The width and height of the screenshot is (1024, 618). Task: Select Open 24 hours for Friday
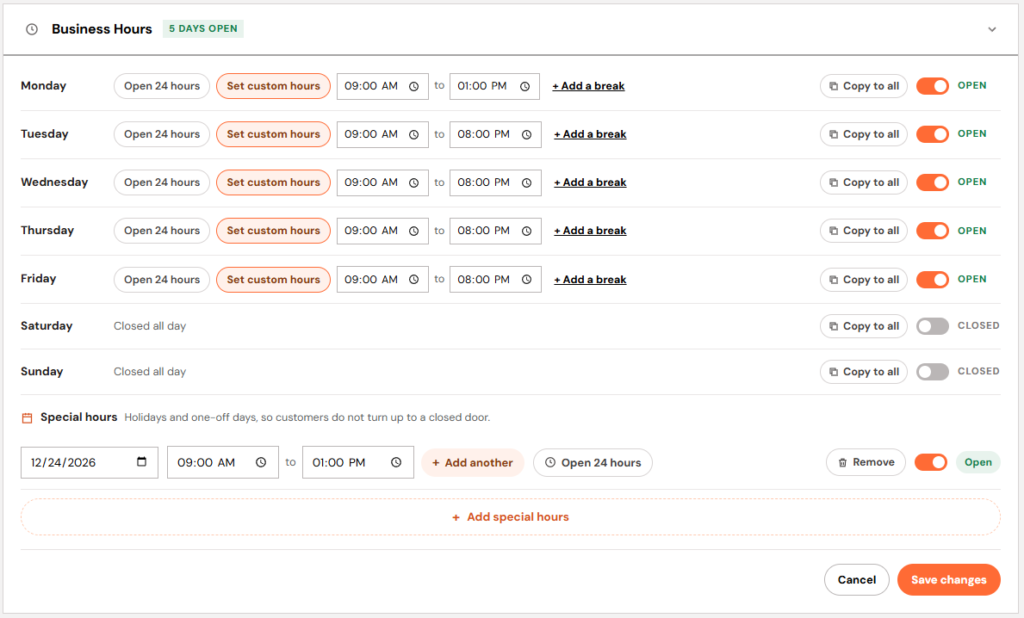(x=162, y=280)
